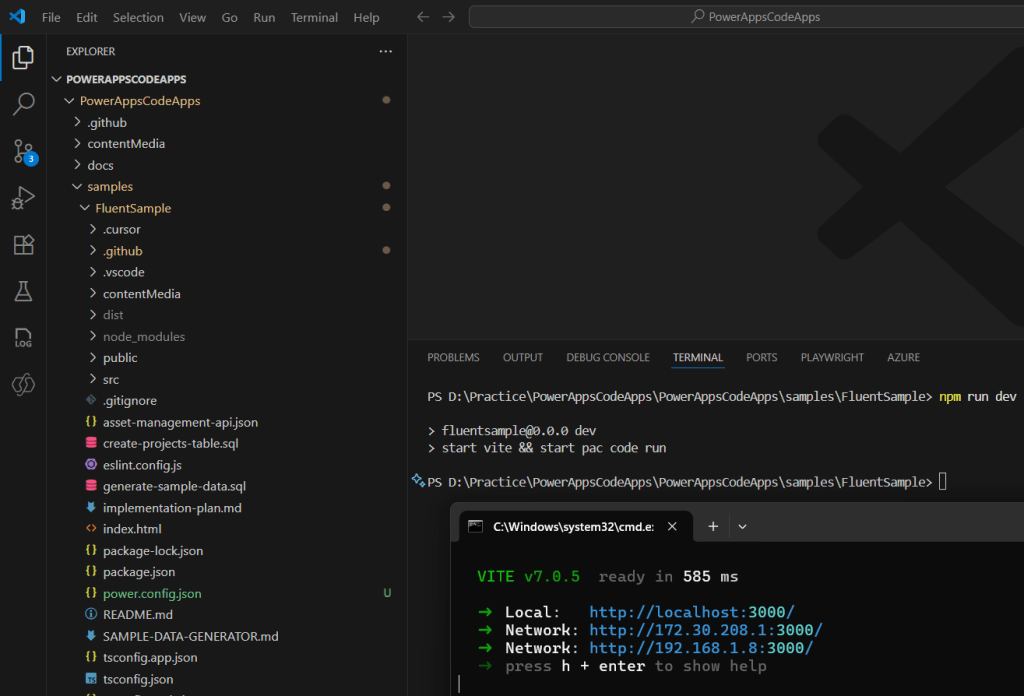The image size is (1024, 696).
Task: Open the Explorer view in activity bar
Action: click(x=23, y=58)
